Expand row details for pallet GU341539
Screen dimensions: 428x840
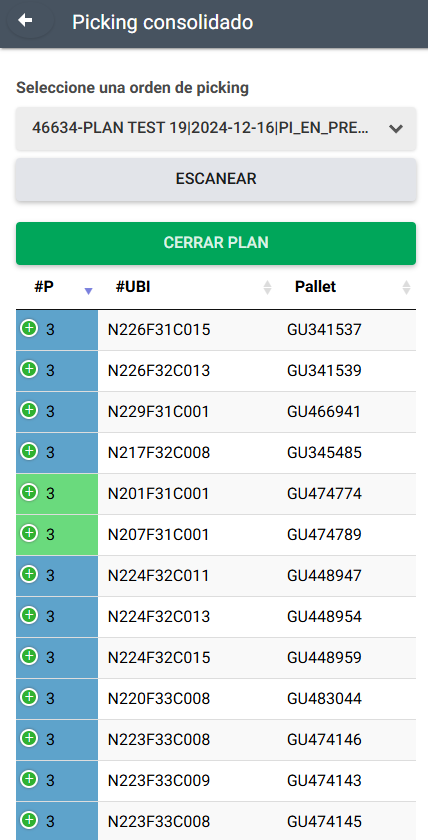29,369
